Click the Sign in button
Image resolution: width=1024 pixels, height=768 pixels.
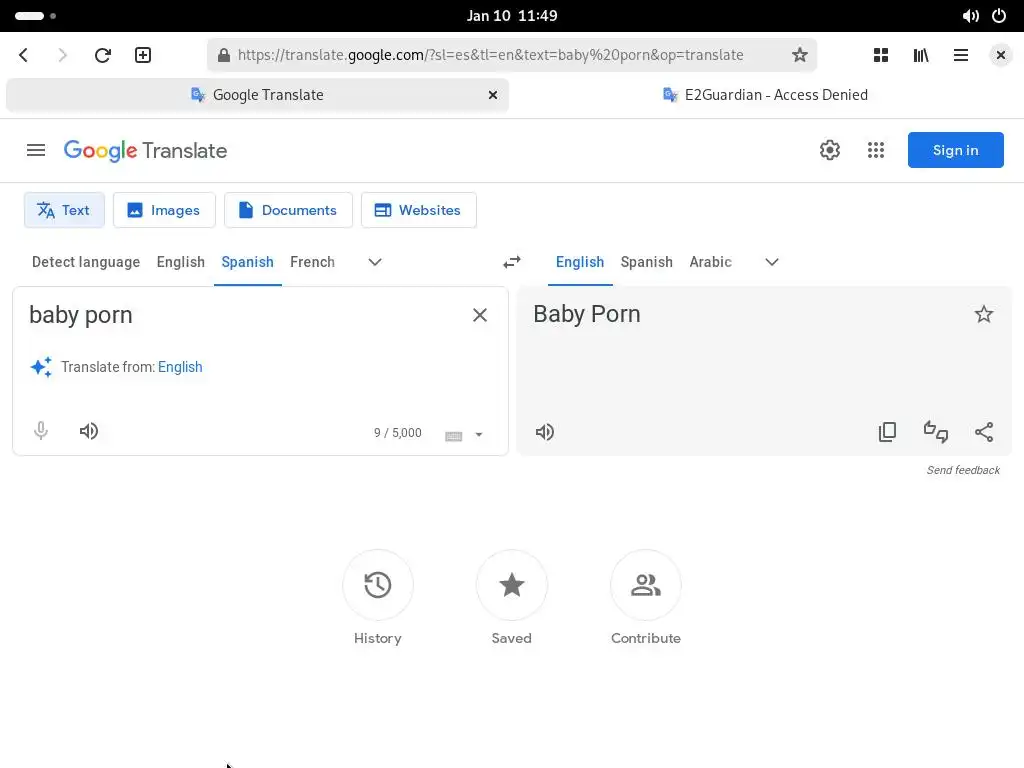click(955, 150)
